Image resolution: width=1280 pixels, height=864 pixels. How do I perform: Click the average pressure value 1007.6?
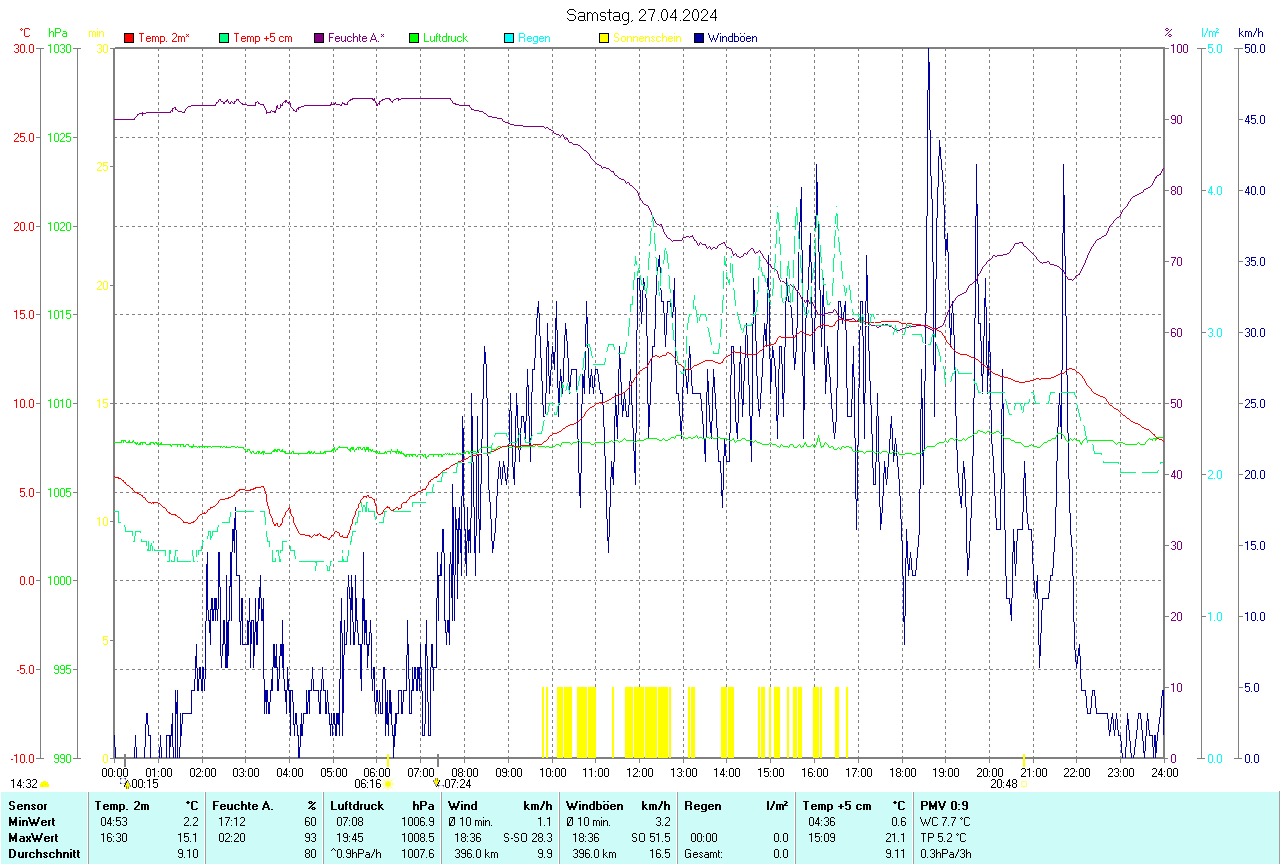tap(417, 854)
